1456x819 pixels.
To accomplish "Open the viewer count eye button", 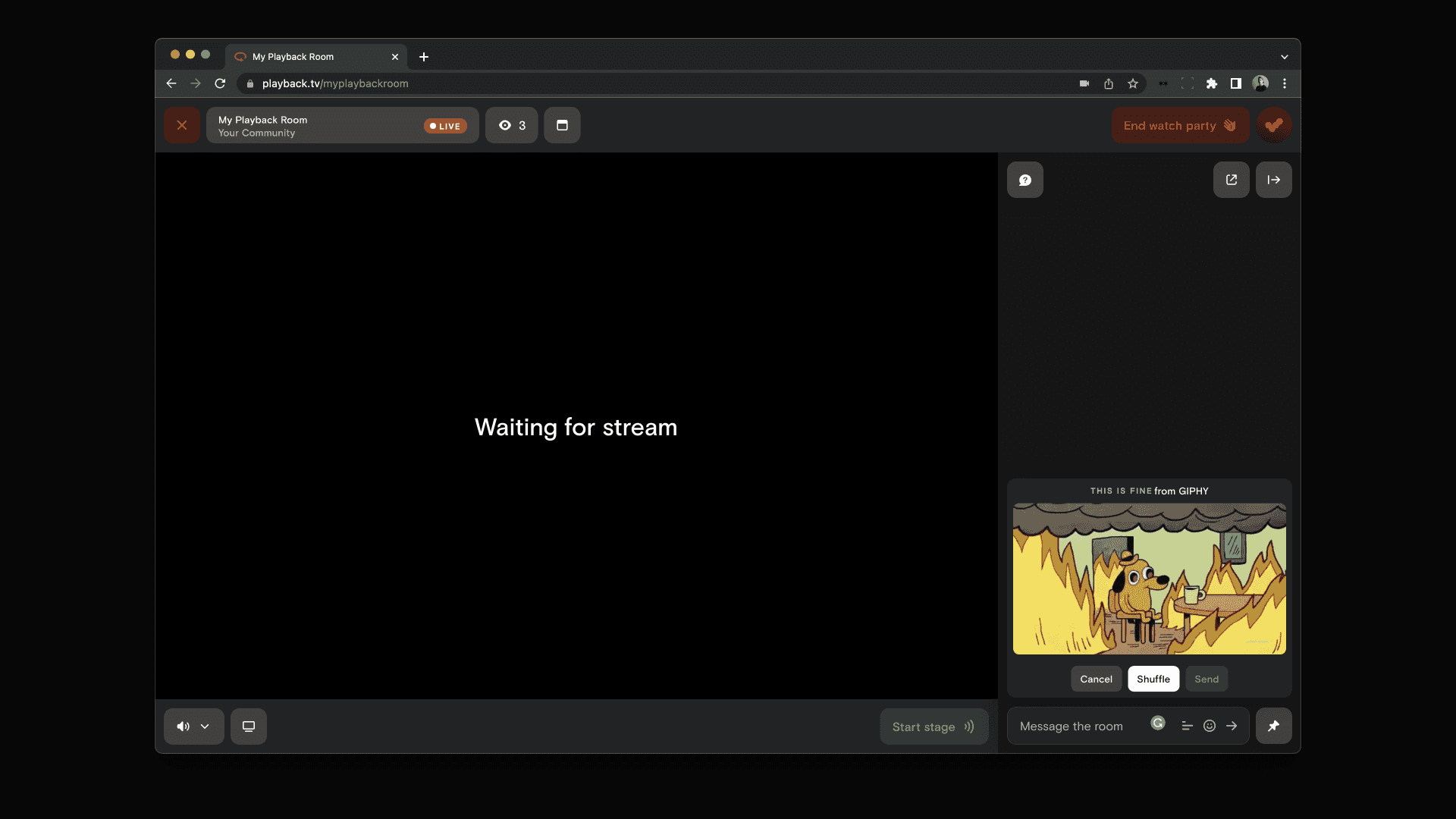I will [512, 125].
